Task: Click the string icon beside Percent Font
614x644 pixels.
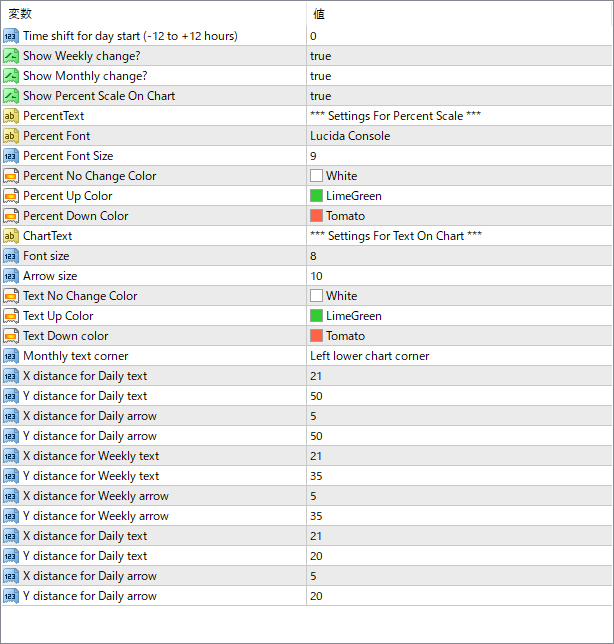Action: point(11,136)
